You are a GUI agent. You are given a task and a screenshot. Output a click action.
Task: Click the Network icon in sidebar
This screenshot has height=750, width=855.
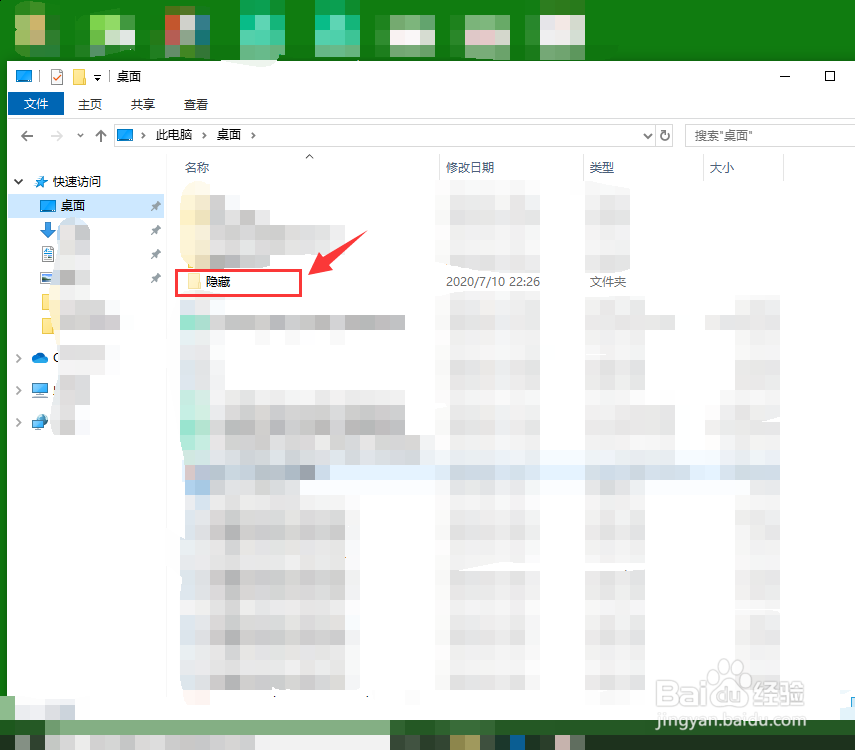[x=40, y=422]
